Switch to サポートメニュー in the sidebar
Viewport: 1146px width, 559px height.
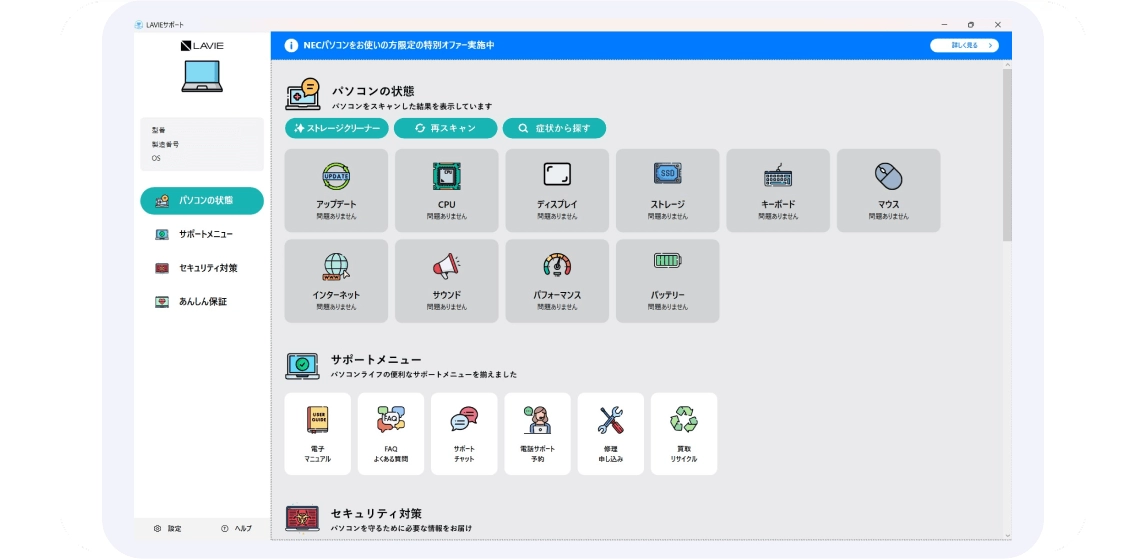pos(202,235)
